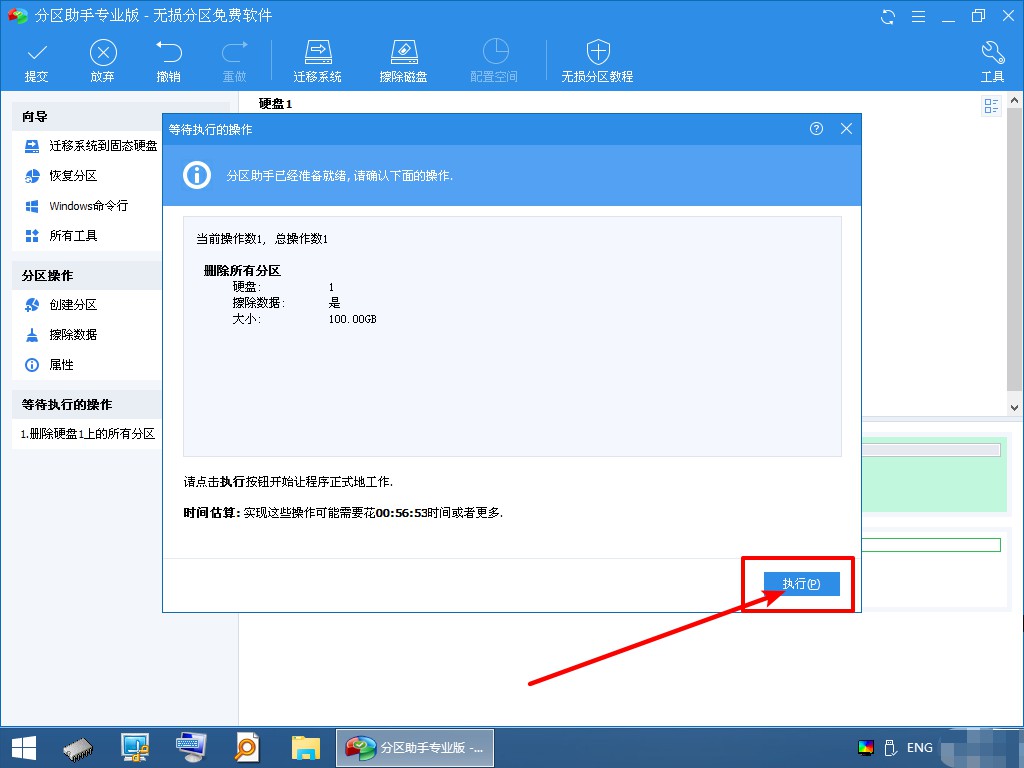1024x768 pixels.
Task: Open the 迁移系统 migrate system tool
Action: coord(317,61)
